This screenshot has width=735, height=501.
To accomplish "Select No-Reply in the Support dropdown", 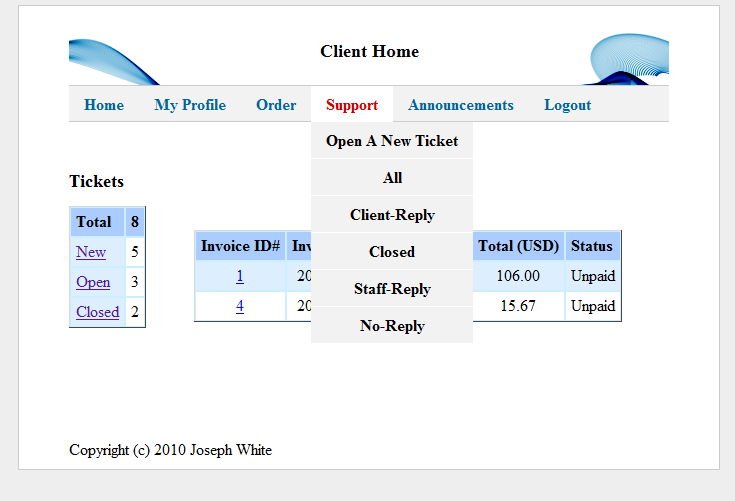I will [x=392, y=326].
